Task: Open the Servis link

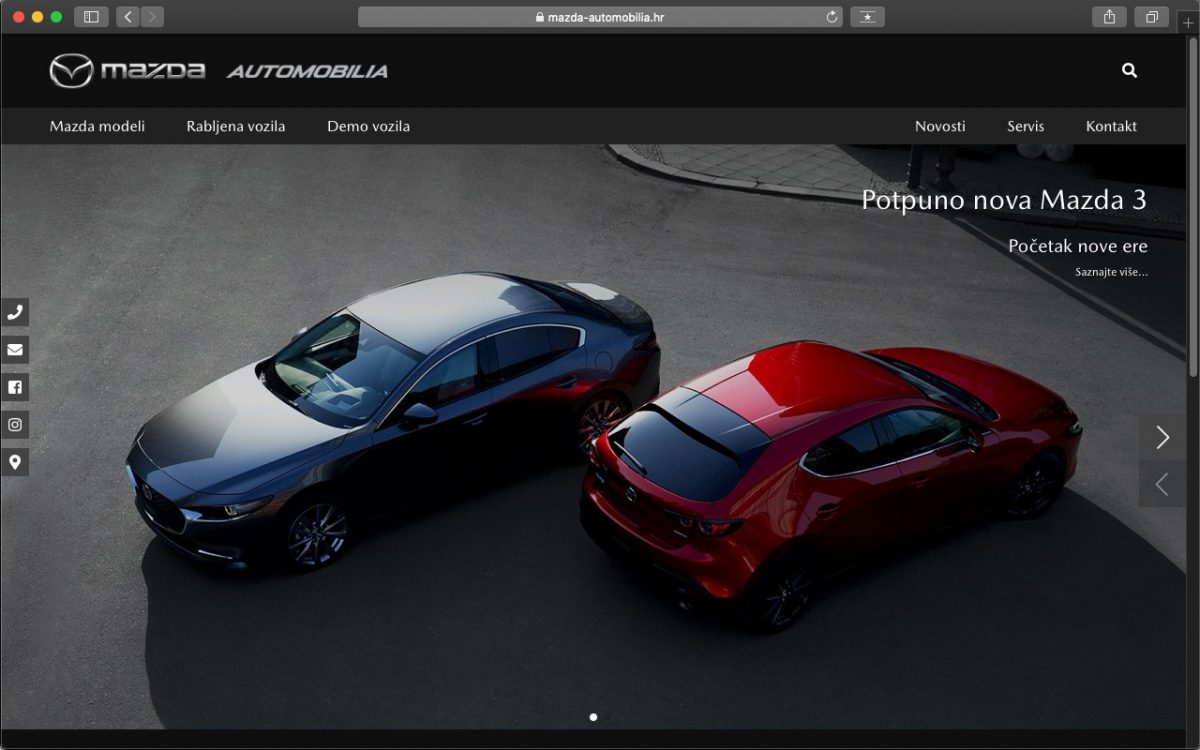Action: pyautogui.click(x=1025, y=126)
